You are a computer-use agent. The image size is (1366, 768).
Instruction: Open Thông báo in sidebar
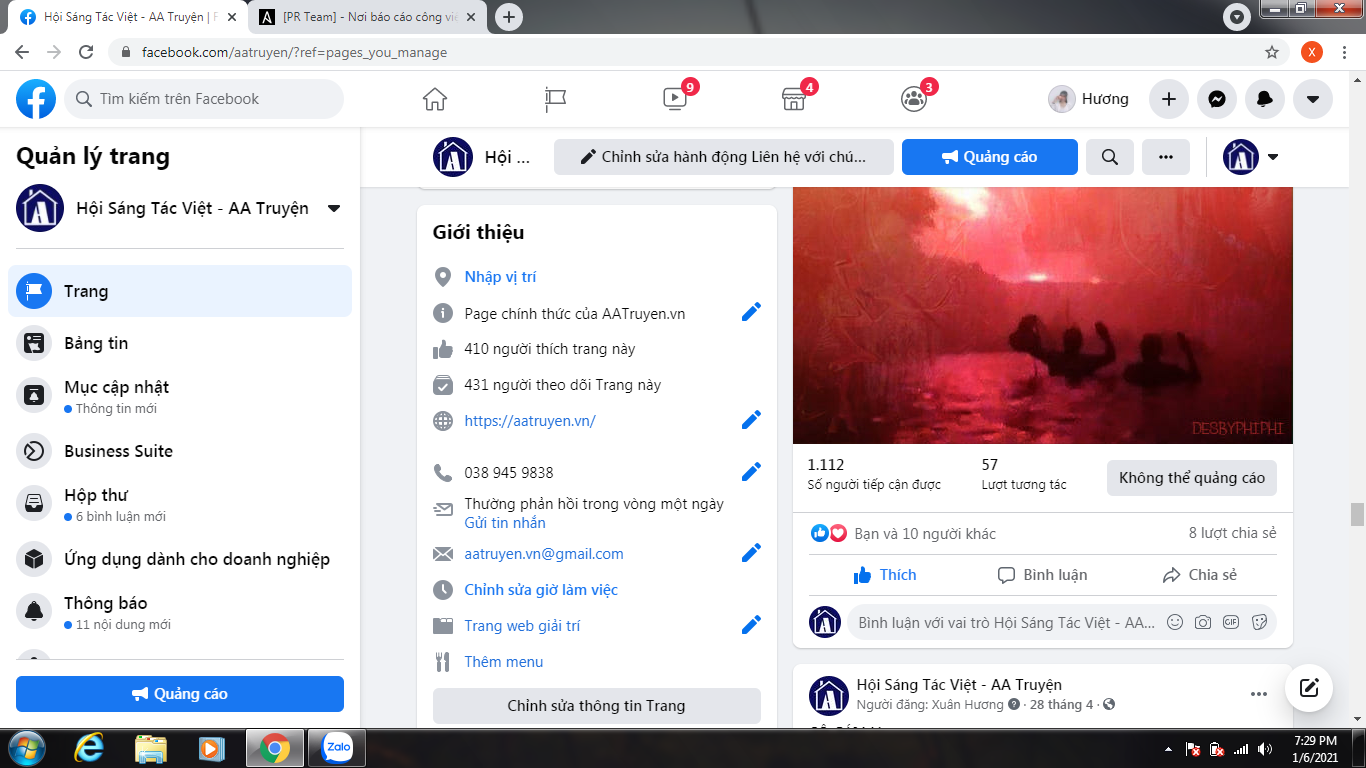coord(180,612)
